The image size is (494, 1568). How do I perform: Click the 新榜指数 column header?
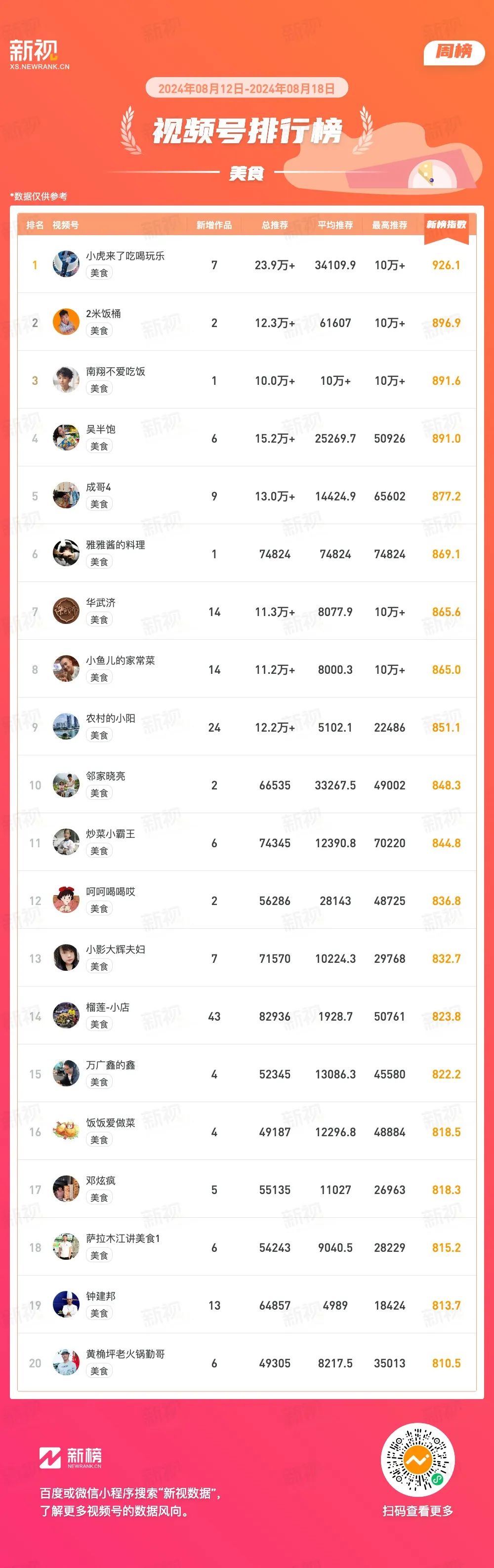coord(446,225)
